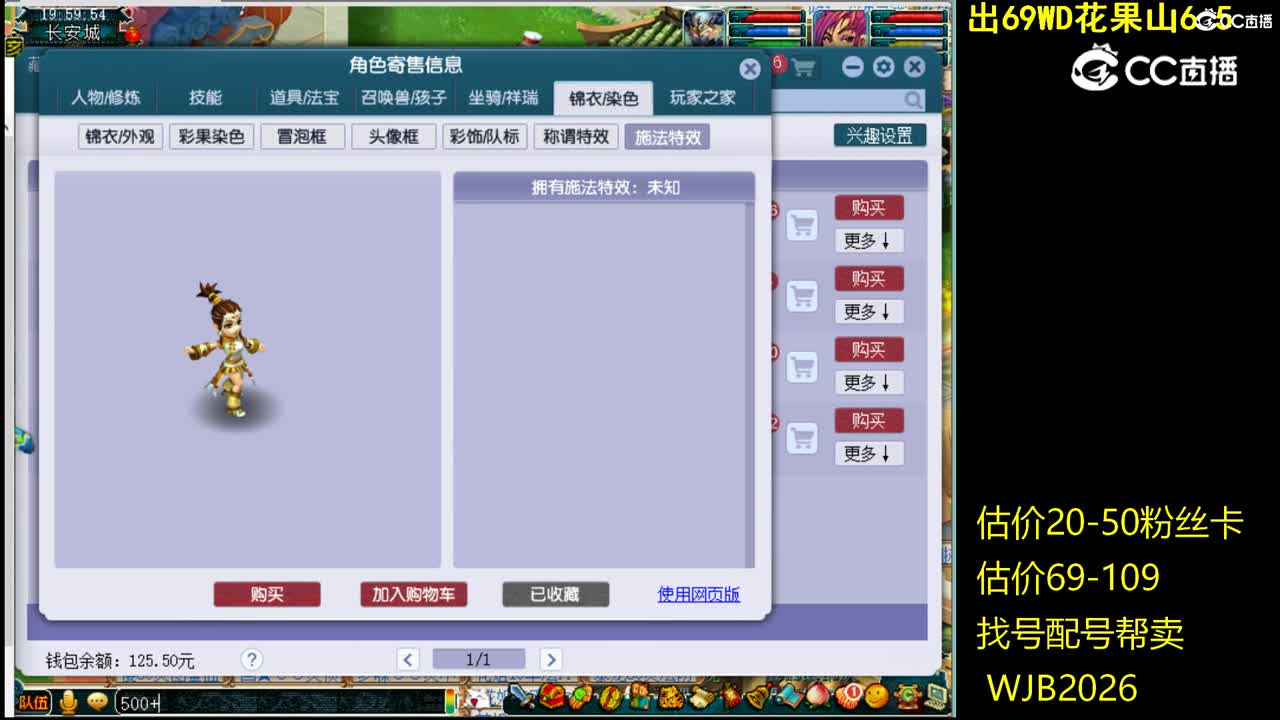The height and width of the screenshot is (720, 1280).
Task: Click the character model preview
Action: (x=226, y=349)
